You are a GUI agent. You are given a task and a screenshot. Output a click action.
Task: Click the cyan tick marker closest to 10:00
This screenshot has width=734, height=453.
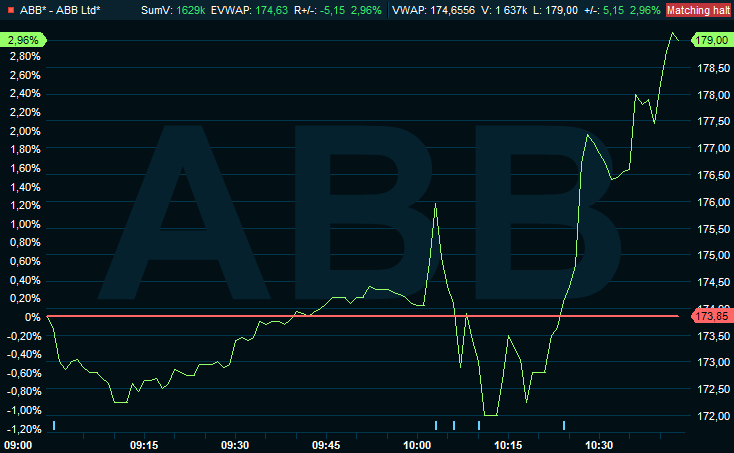[x=436, y=425]
